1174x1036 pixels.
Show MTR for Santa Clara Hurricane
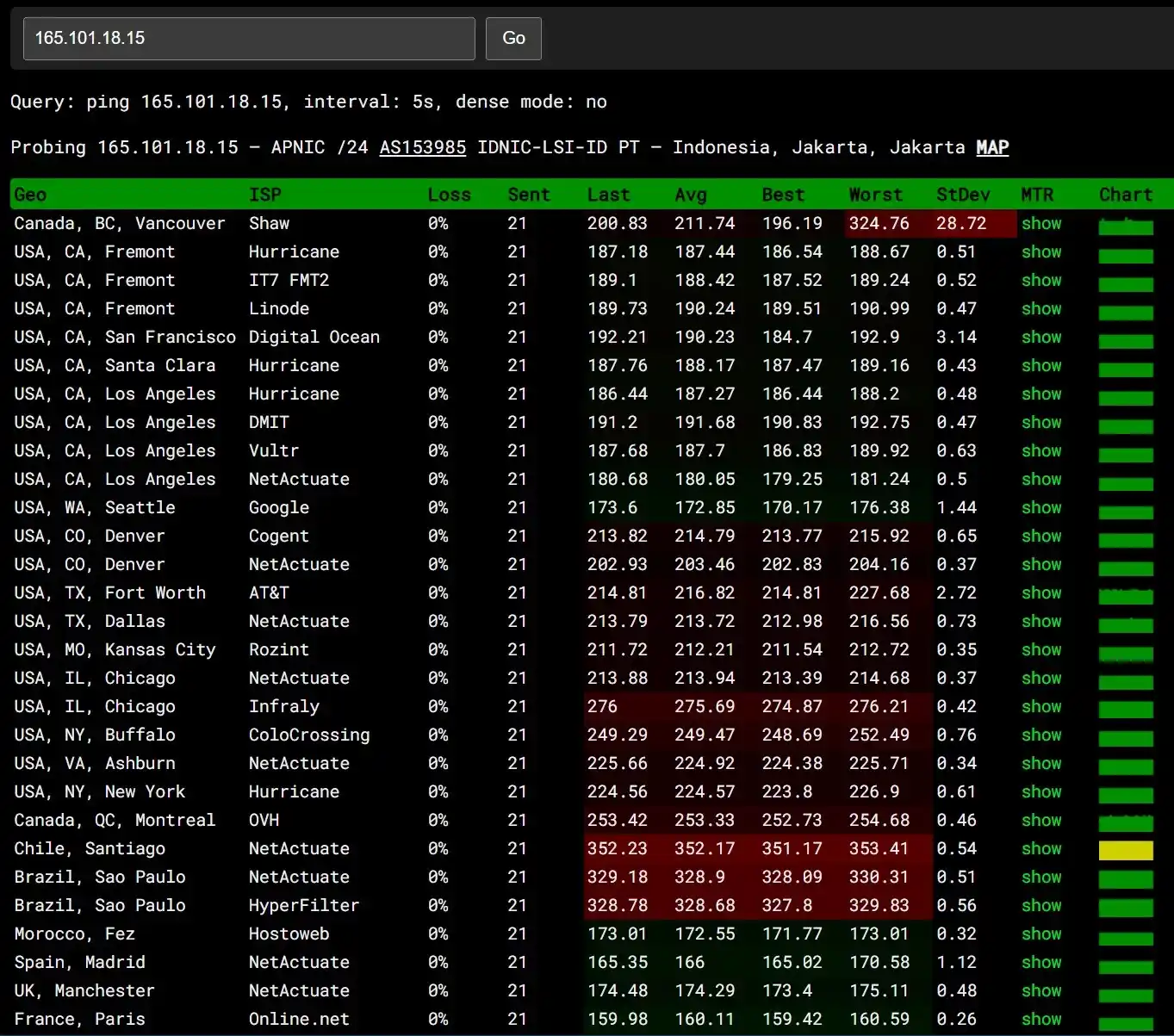click(1041, 365)
